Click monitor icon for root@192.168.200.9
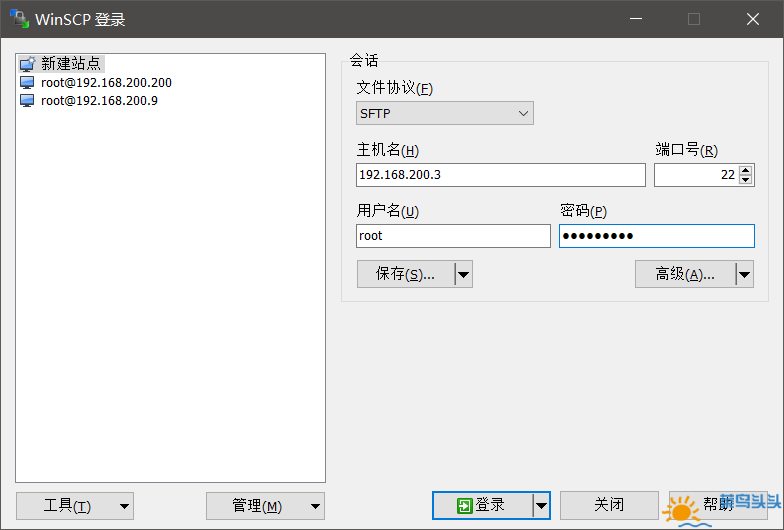This screenshot has height=530, width=784. (x=27, y=101)
